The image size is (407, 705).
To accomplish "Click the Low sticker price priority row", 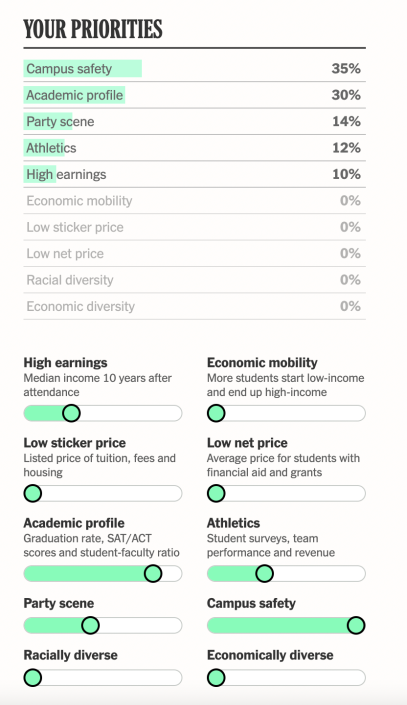I will [194, 227].
